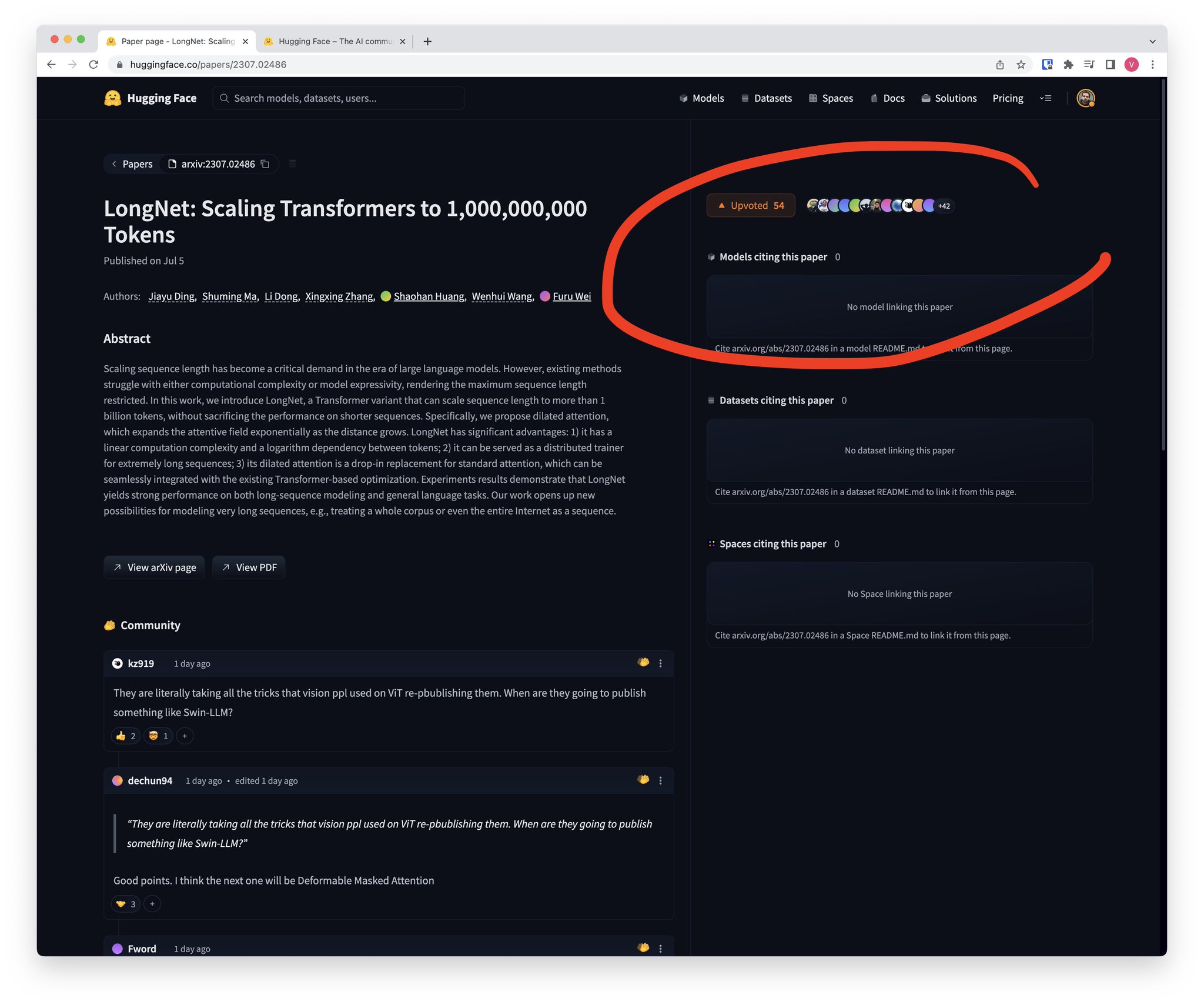Open author Jiayu Ding's link
Viewport: 1204px width, 1005px height.
171,296
